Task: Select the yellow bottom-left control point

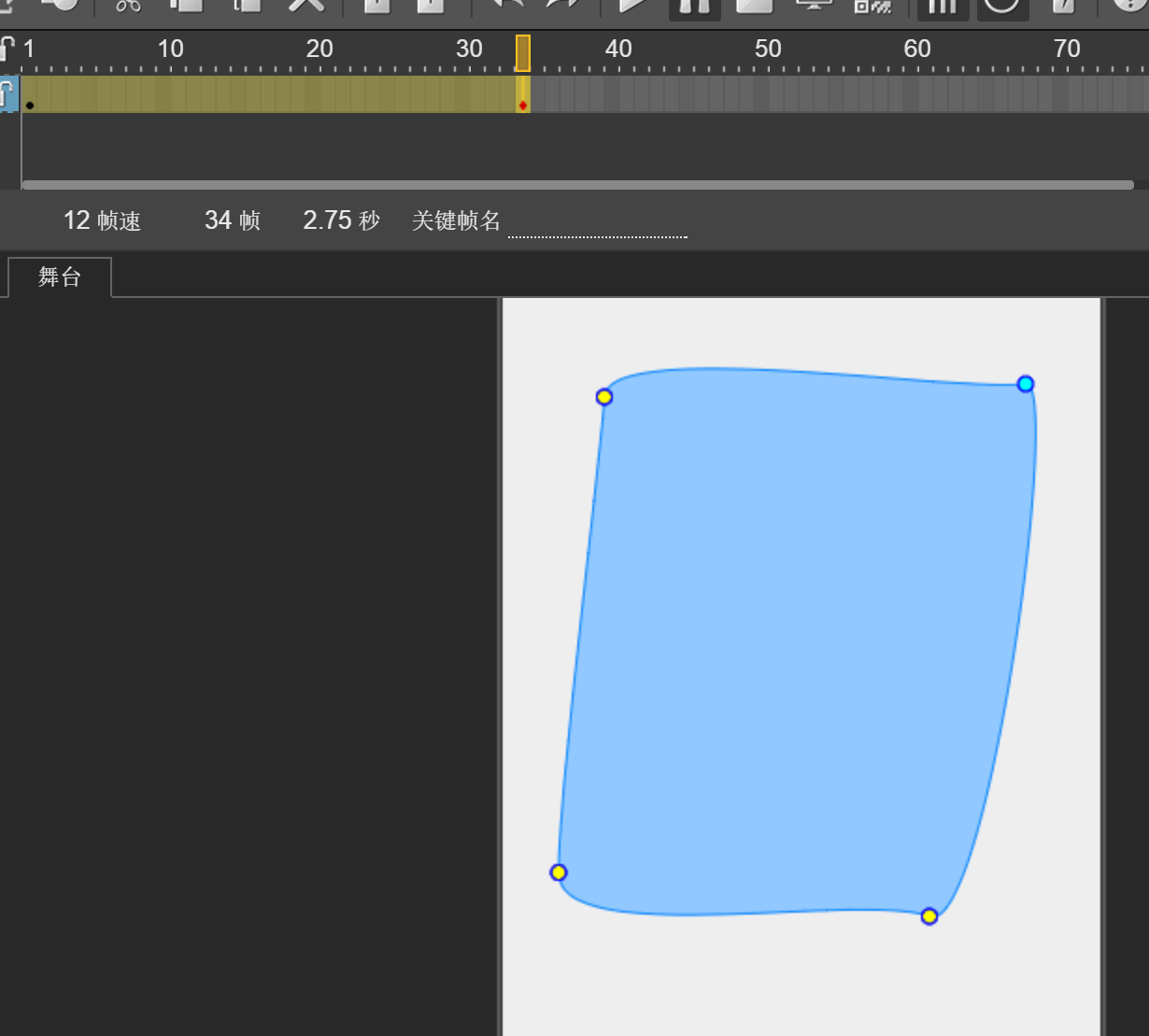Action: [559, 873]
